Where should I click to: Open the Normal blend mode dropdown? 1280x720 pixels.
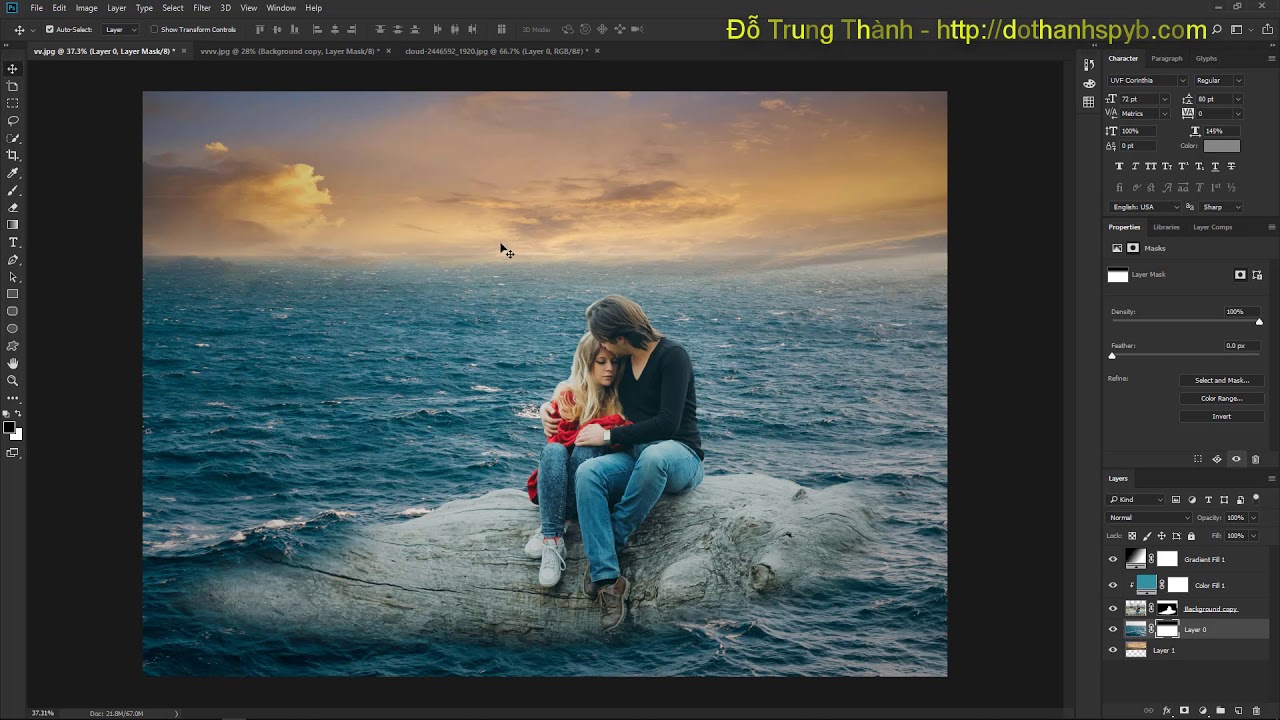pyautogui.click(x=1149, y=518)
